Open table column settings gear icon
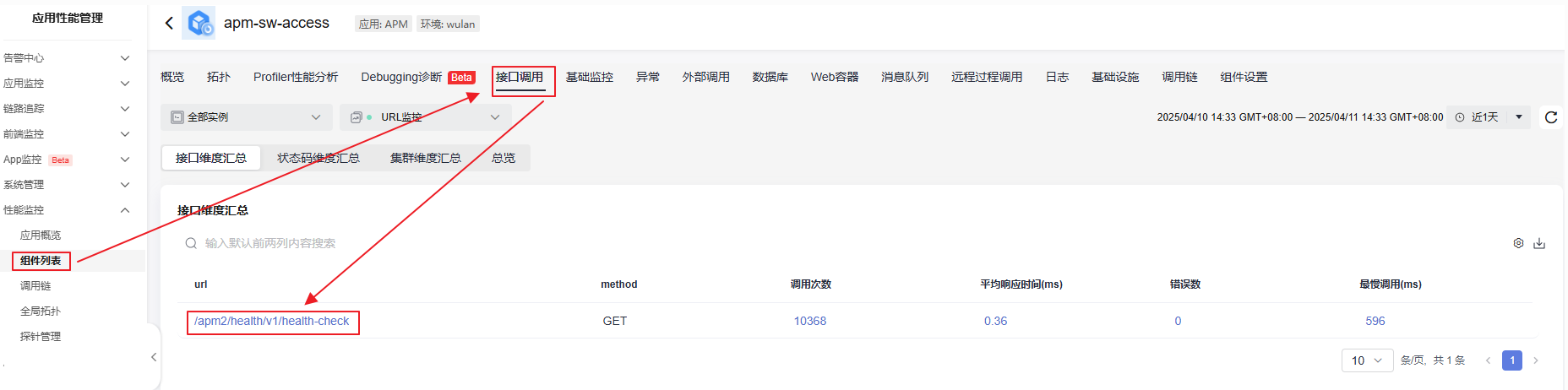The width and height of the screenshot is (1568, 390). (x=1518, y=243)
